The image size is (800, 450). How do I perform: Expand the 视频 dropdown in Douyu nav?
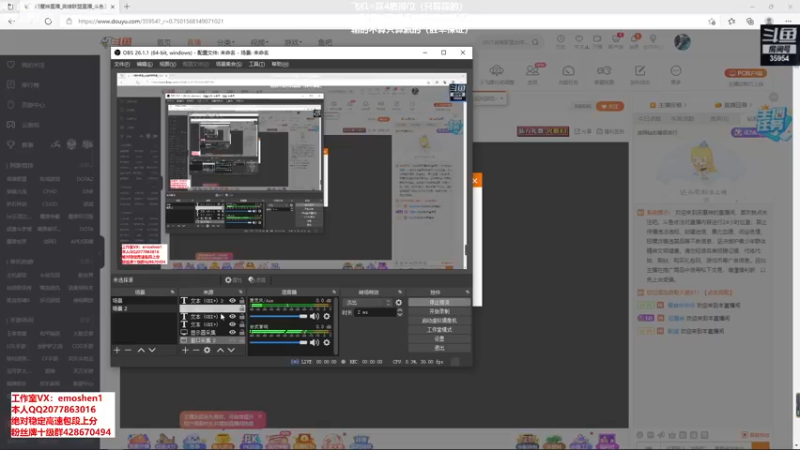click(x=259, y=42)
